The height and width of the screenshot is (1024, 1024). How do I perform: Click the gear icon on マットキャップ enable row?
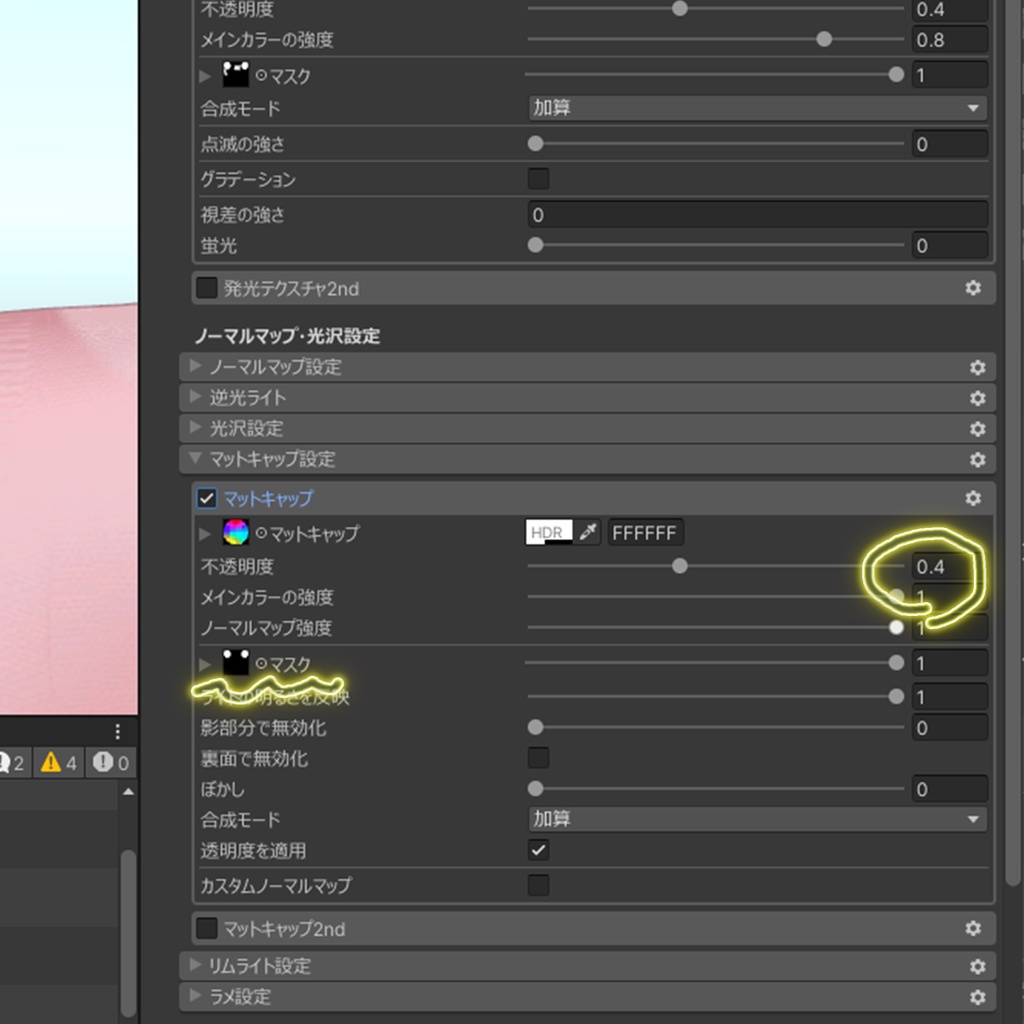pos(971,498)
